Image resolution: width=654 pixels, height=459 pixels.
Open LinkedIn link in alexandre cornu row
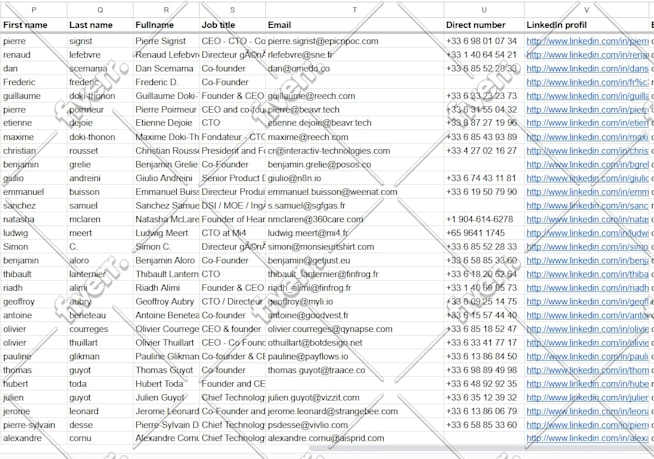pyautogui.click(x=587, y=439)
